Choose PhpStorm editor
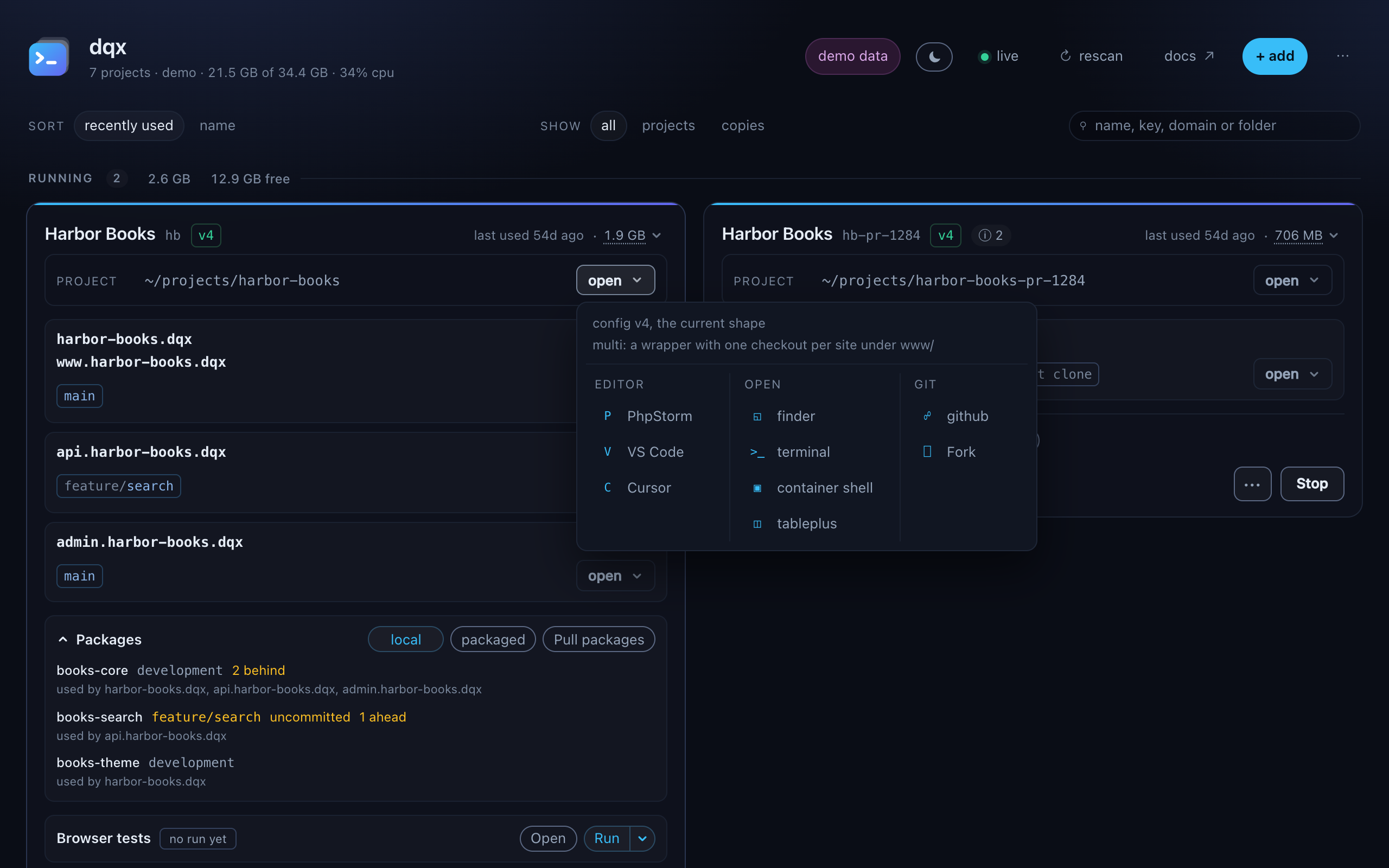Screen dimensions: 1389x868 (x=659, y=416)
